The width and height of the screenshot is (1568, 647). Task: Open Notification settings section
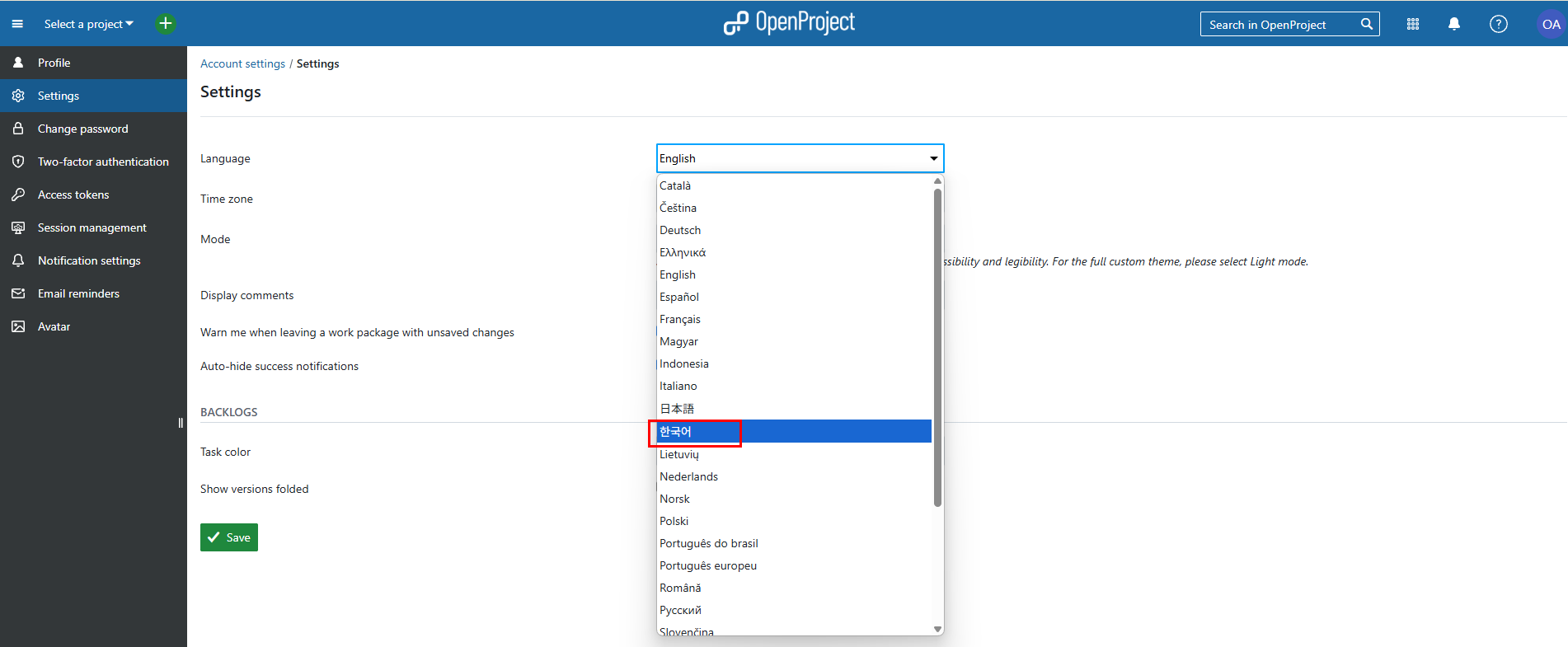coord(93,260)
